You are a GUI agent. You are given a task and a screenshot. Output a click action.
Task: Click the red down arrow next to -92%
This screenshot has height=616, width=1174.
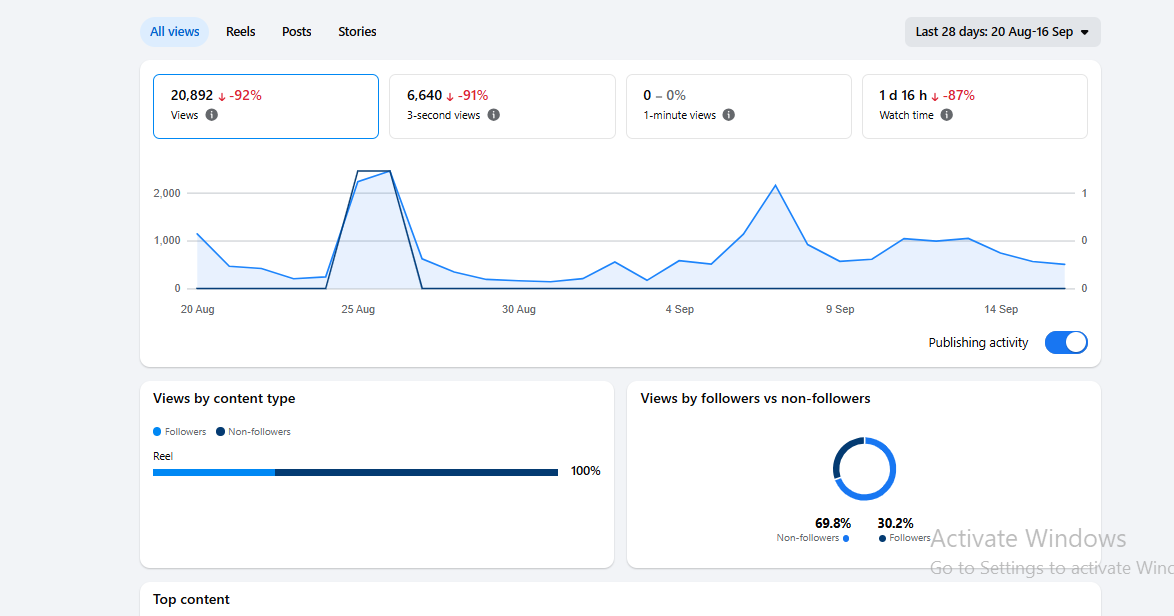(x=222, y=97)
